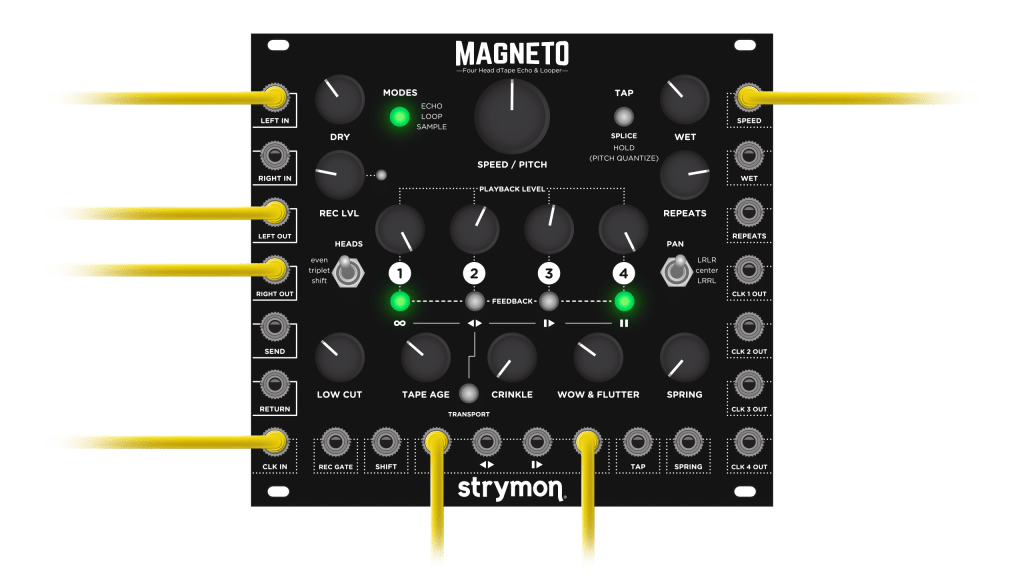Click the SPEED CV jack
This screenshot has height=576, width=1024.
[x=748, y=98]
